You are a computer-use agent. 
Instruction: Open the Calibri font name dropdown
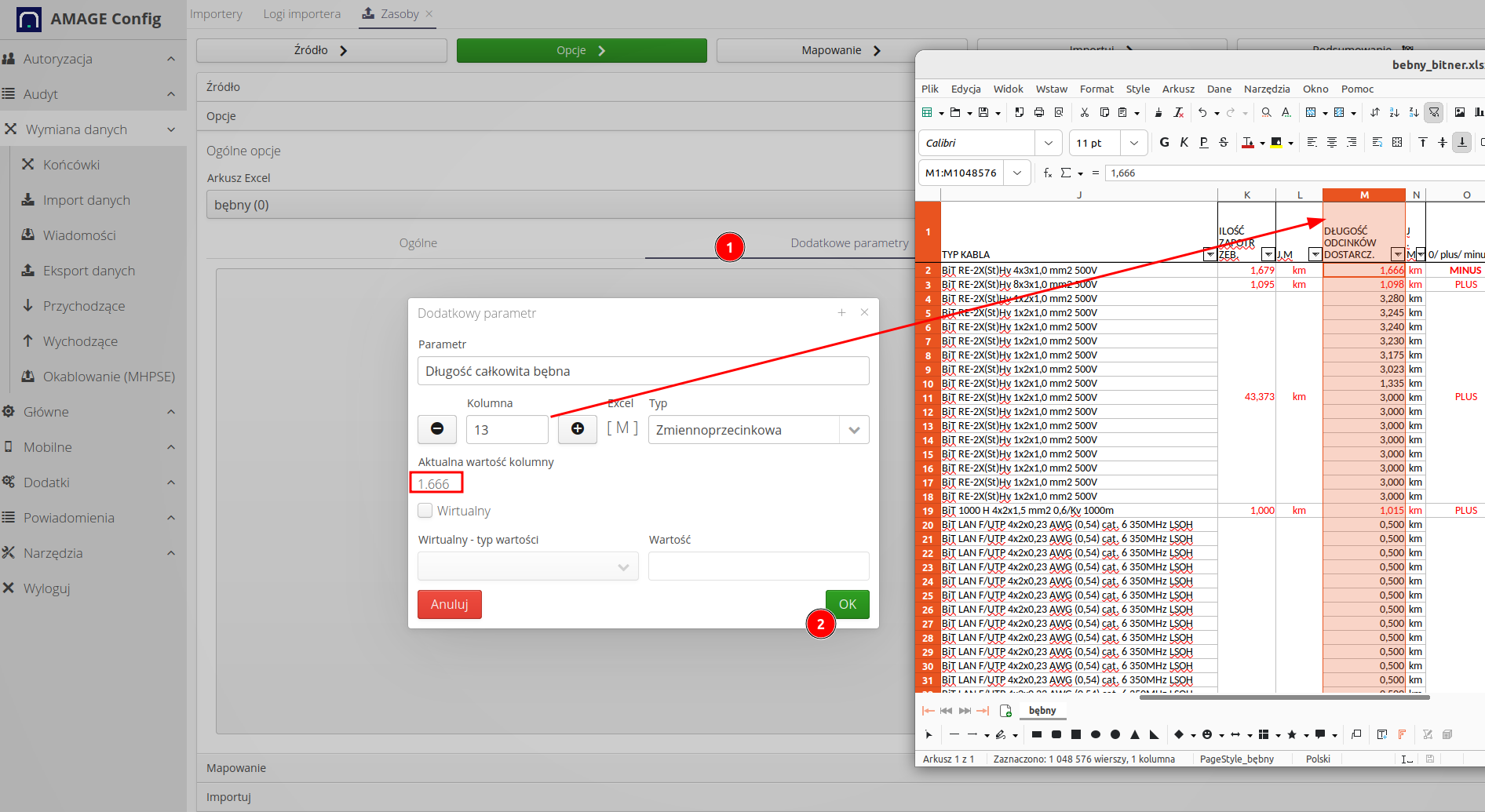(1048, 143)
